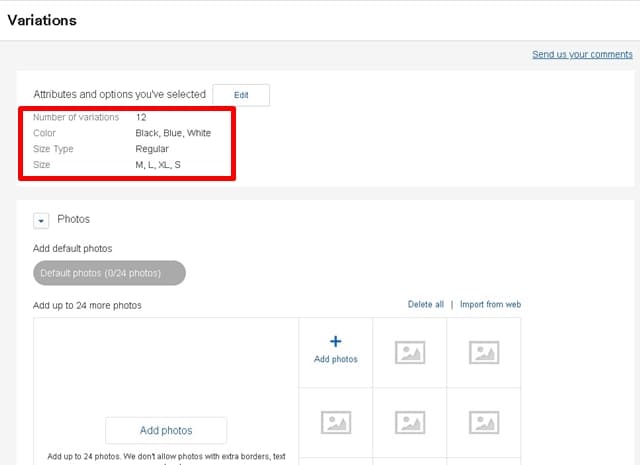The height and width of the screenshot is (465, 640).
Task: Click the second-row middle photo placeholder
Action: [x=410, y=423]
